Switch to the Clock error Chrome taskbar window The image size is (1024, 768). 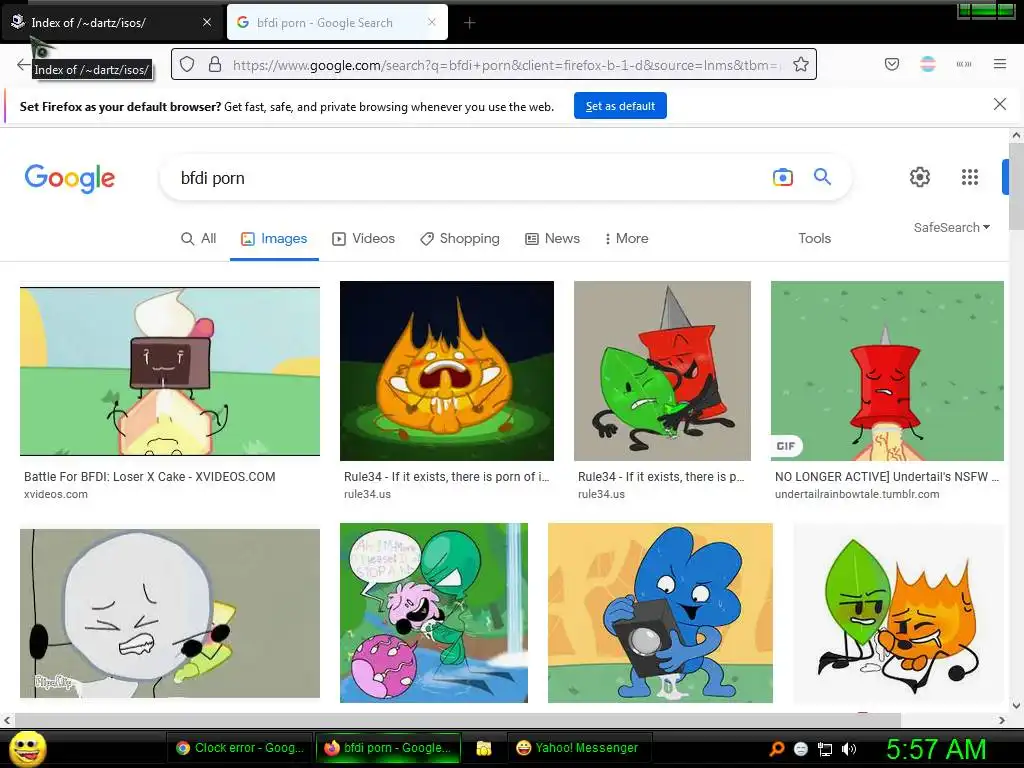click(x=240, y=748)
